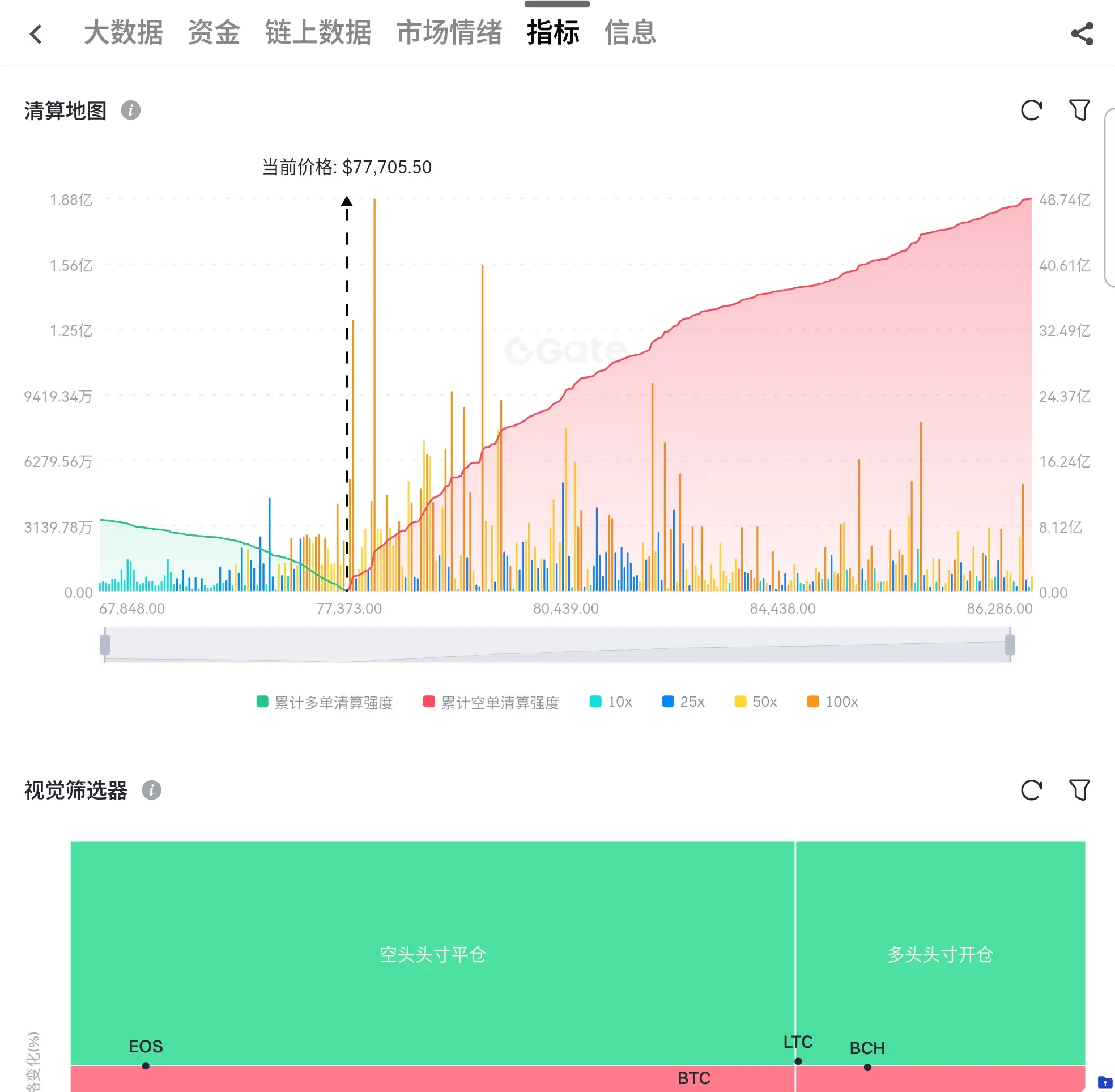
Task: Open the 链上数据 tab
Action: click(318, 32)
